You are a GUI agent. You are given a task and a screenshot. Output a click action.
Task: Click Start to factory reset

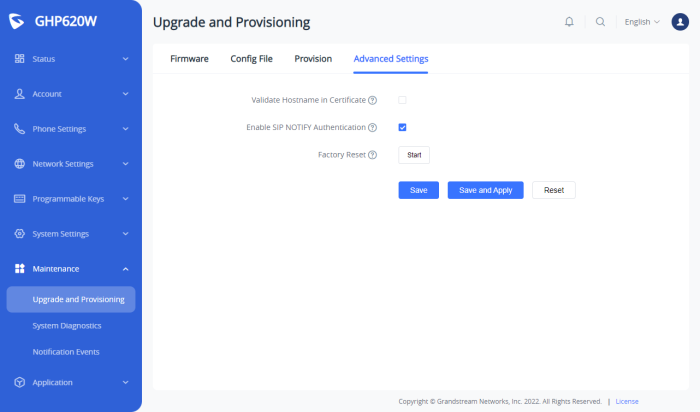click(414, 155)
